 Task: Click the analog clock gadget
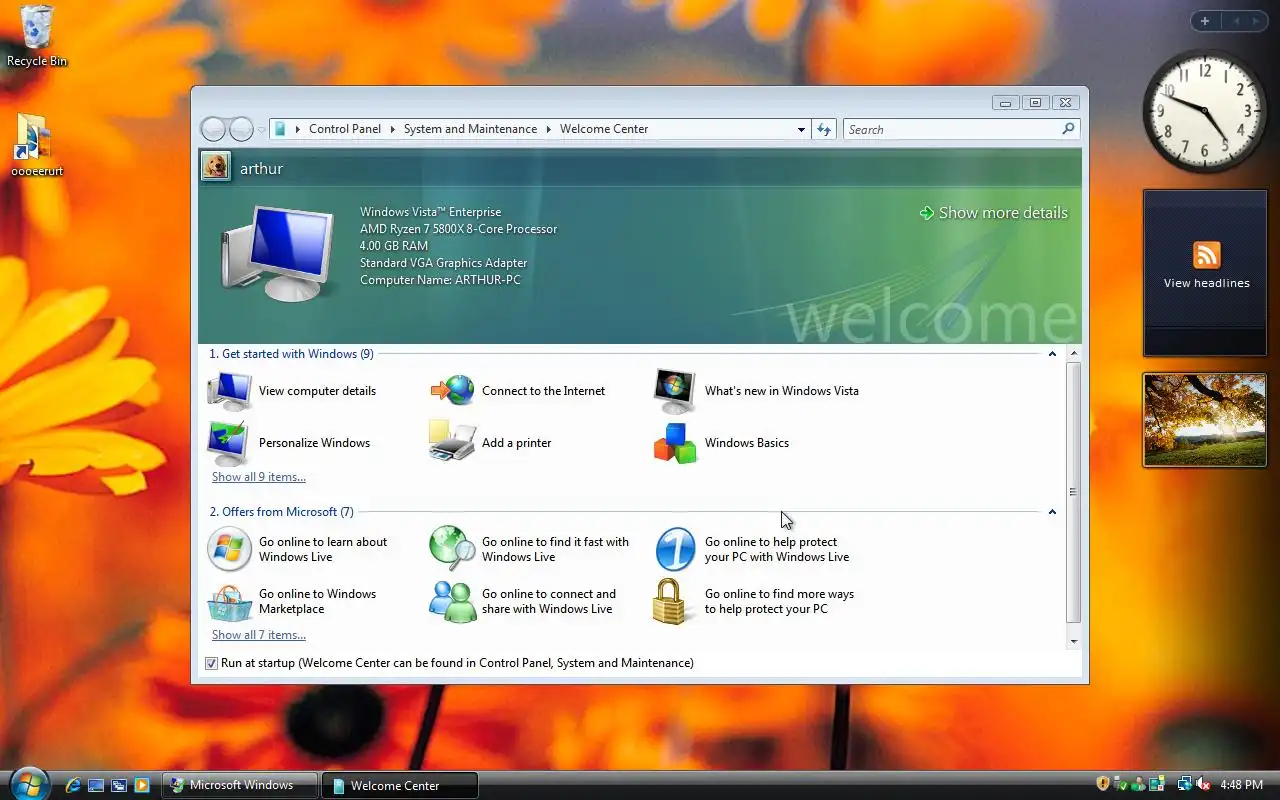coord(1205,111)
